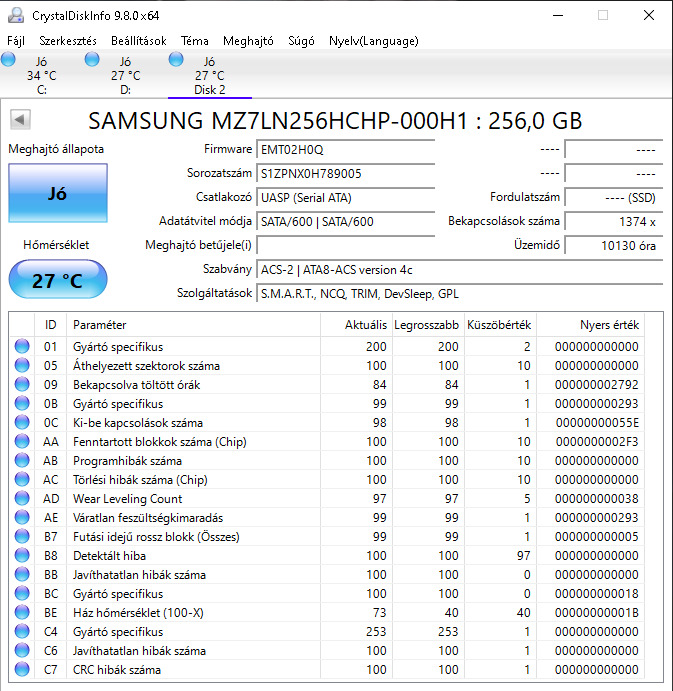Image resolution: width=673 pixels, height=691 pixels.
Task: Click the Firmware field EMT02H0Q
Action: tap(346, 150)
